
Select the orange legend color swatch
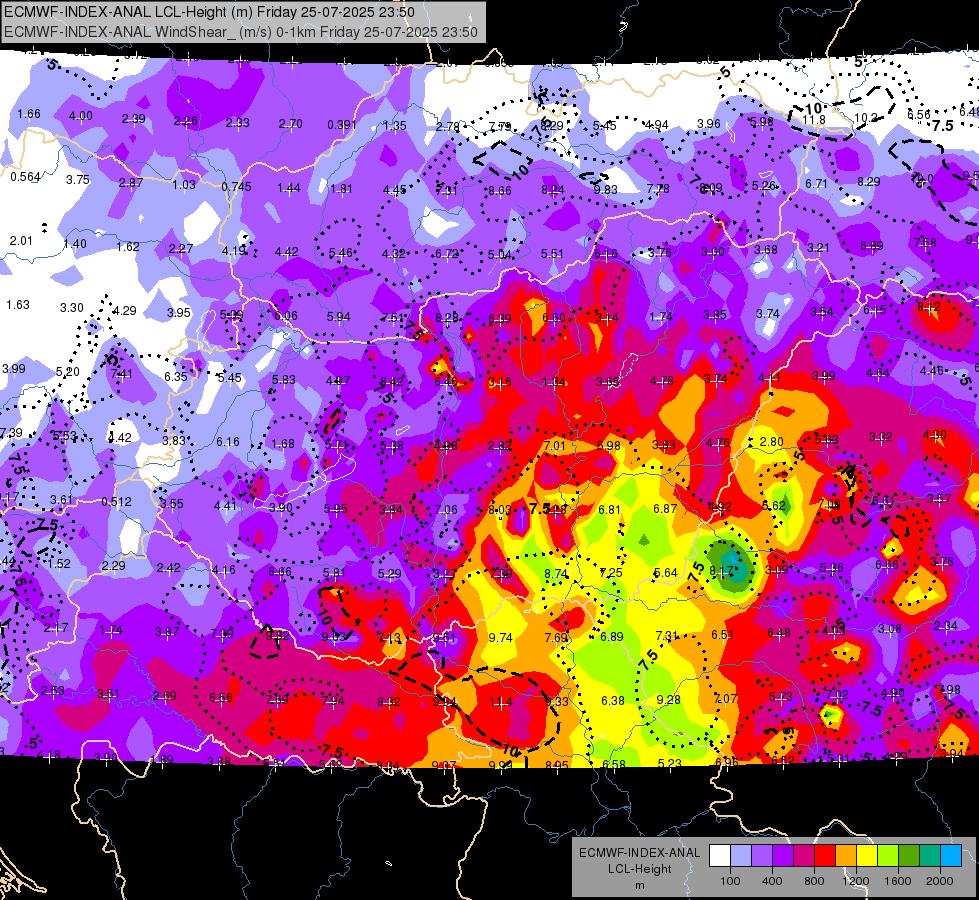coord(846,856)
